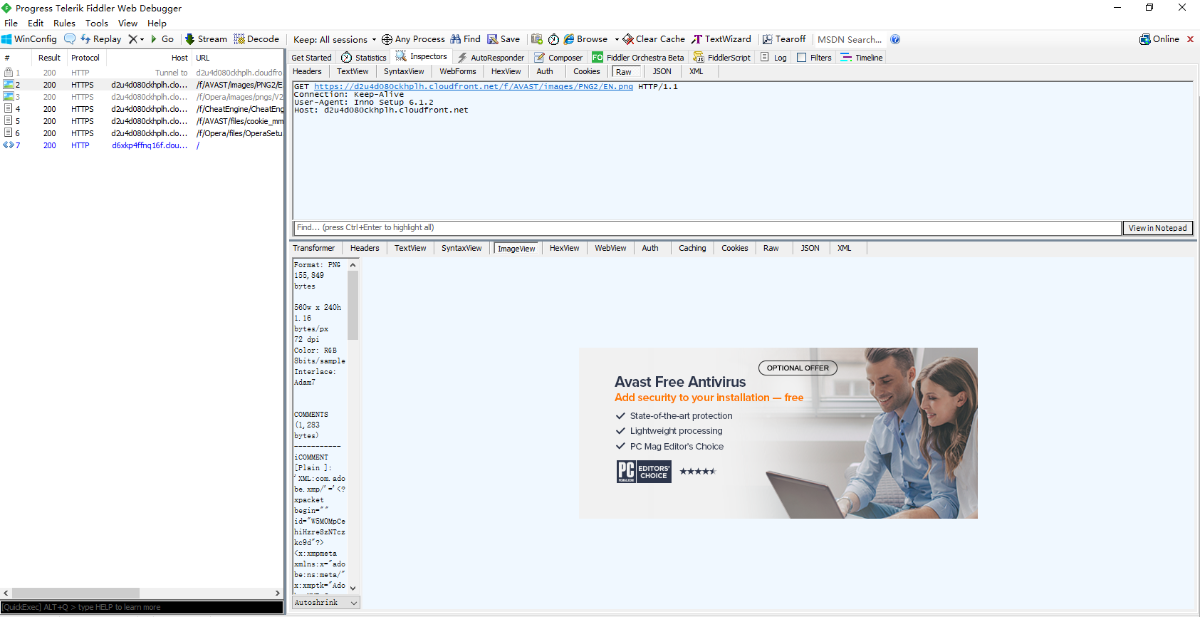Screen dimensions: 1200x617
Task: Click the MSDN Search input box
Action: click(850, 39)
